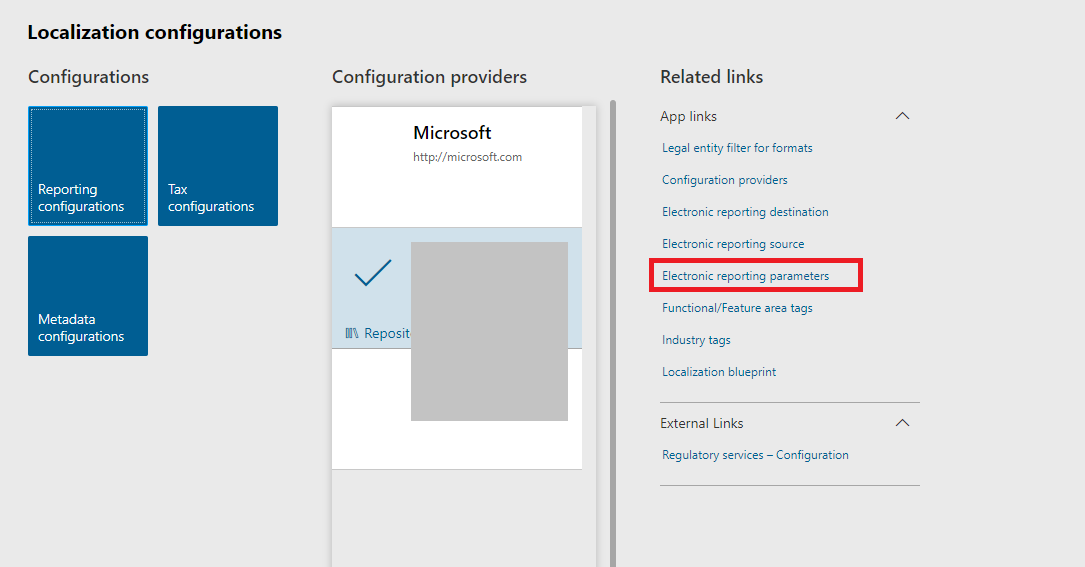Click the Configuration providers vertical scrollbar
Viewport: 1085px width, 567px height.
click(x=613, y=330)
